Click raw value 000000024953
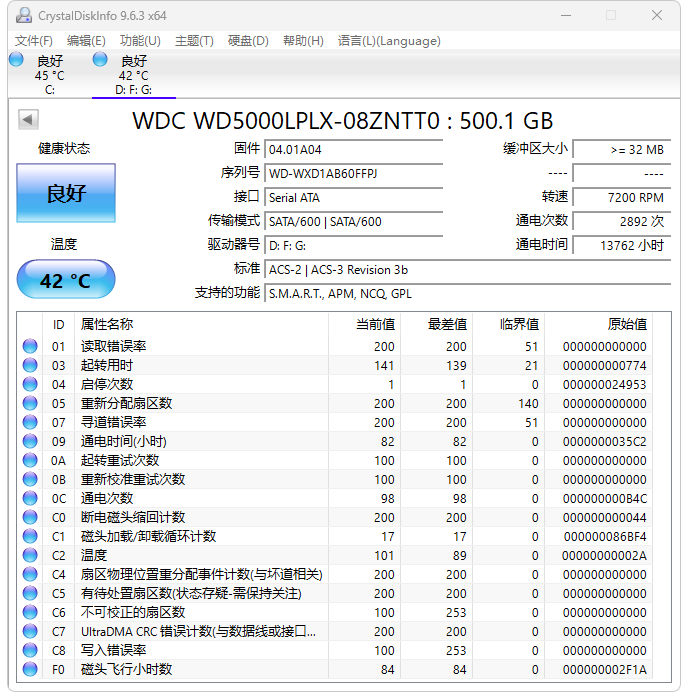 click(x=604, y=384)
